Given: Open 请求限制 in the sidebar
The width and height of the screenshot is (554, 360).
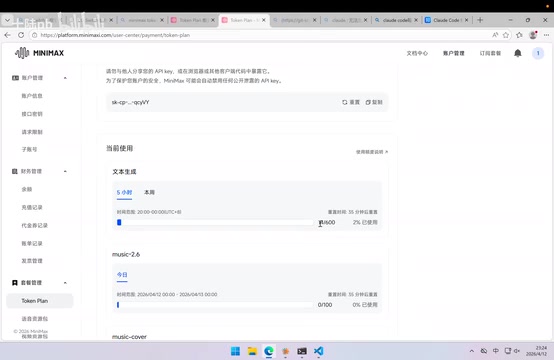Looking at the screenshot, I should click(x=32, y=132).
